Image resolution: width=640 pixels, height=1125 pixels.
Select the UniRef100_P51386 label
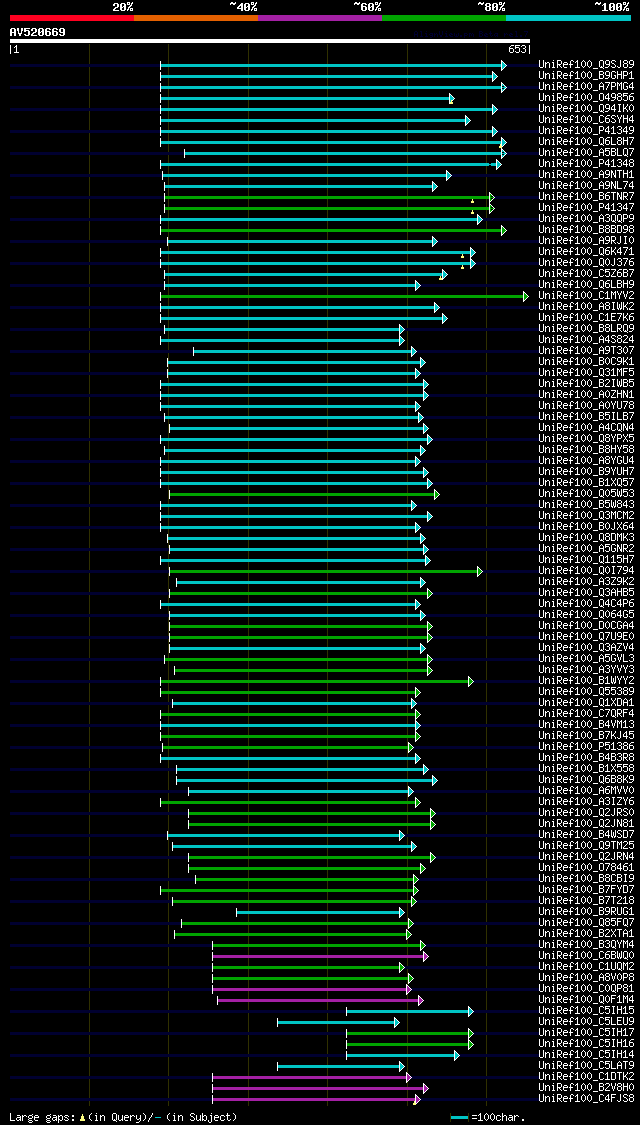[x=586, y=746]
